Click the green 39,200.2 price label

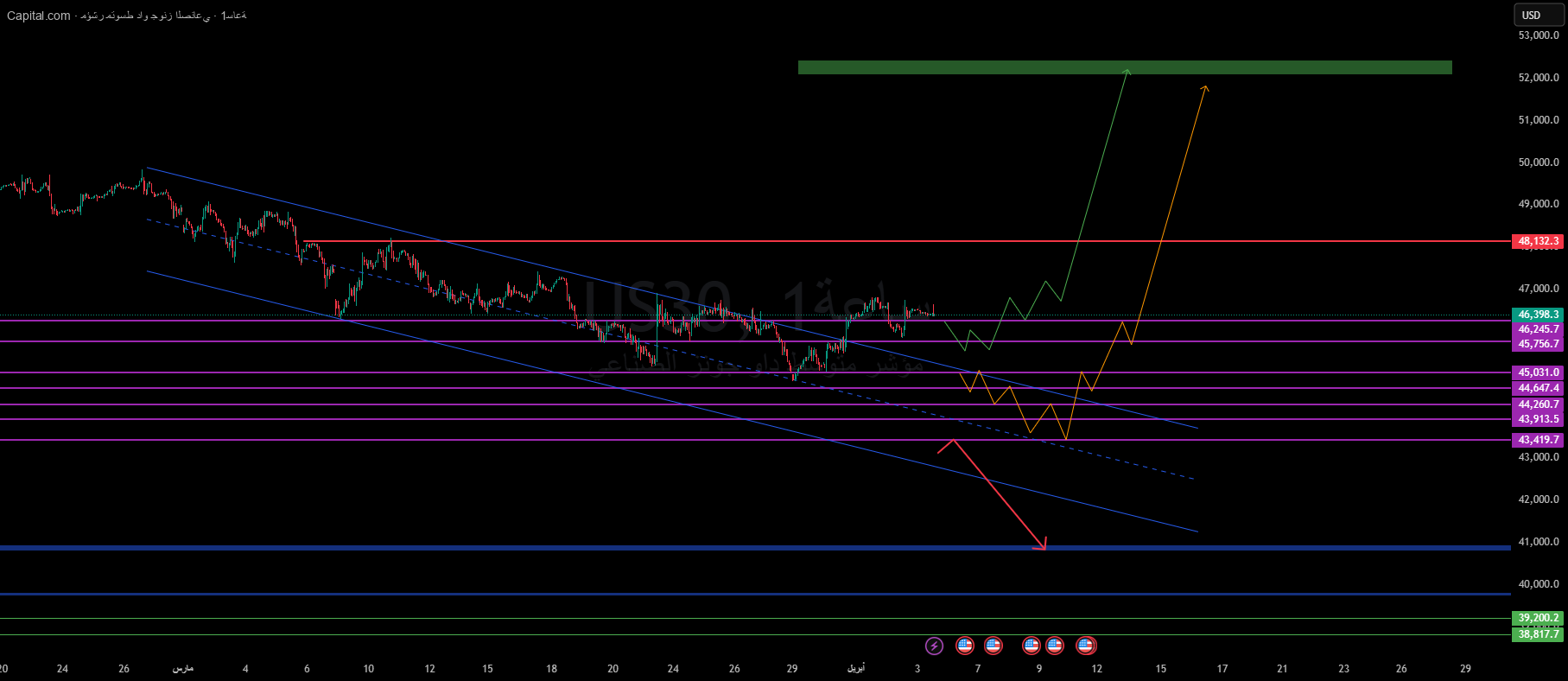[x=1538, y=618]
